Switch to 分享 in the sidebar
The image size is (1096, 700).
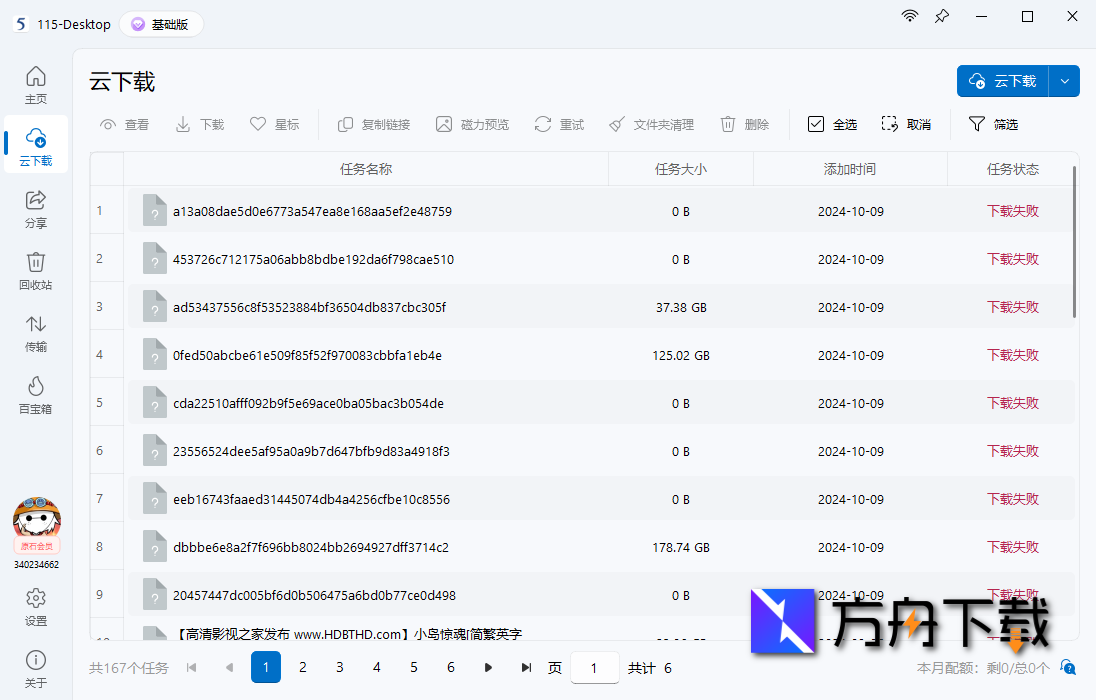tap(35, 209)
